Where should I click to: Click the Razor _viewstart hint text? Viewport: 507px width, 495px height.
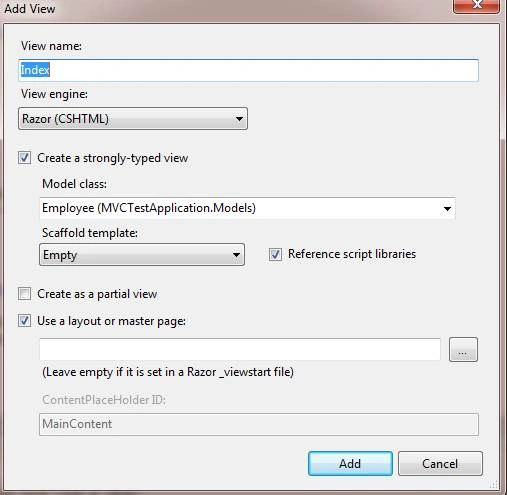[x=168, y=372]
